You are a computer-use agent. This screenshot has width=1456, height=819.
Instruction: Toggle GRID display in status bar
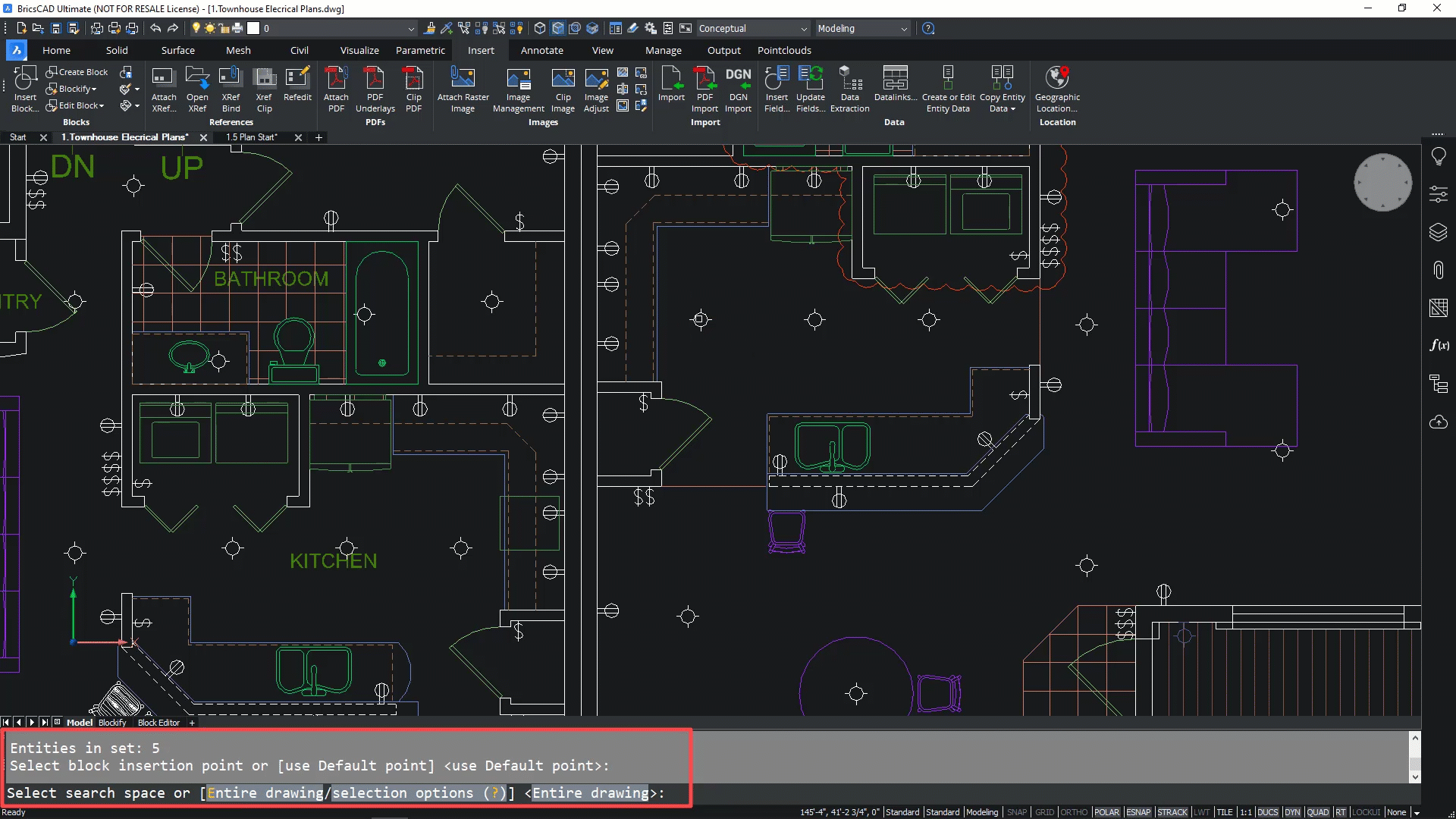[1044, 812]
